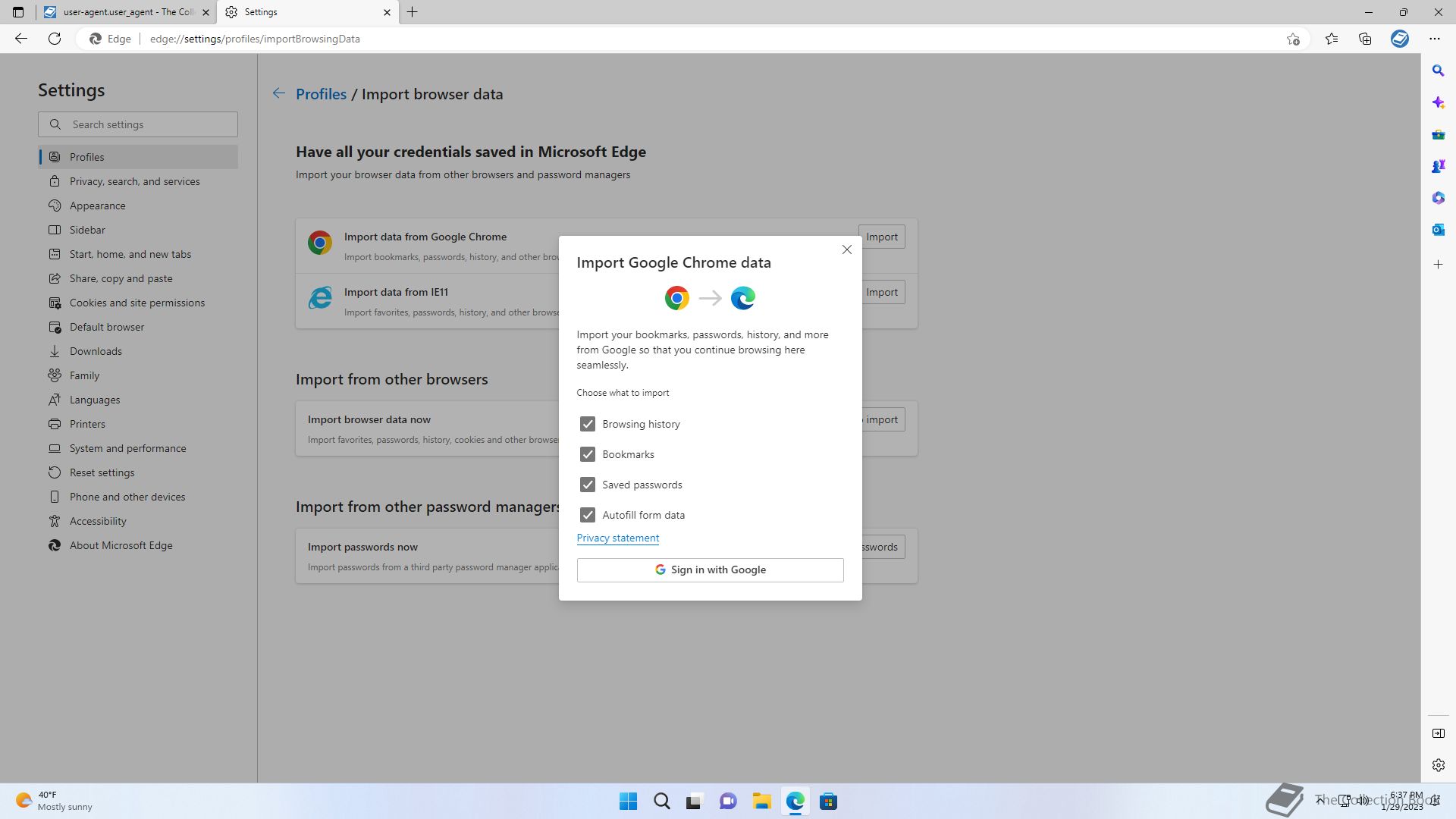Open the Privacy statement link
The image size is (1456, 819).
point(617,538)
